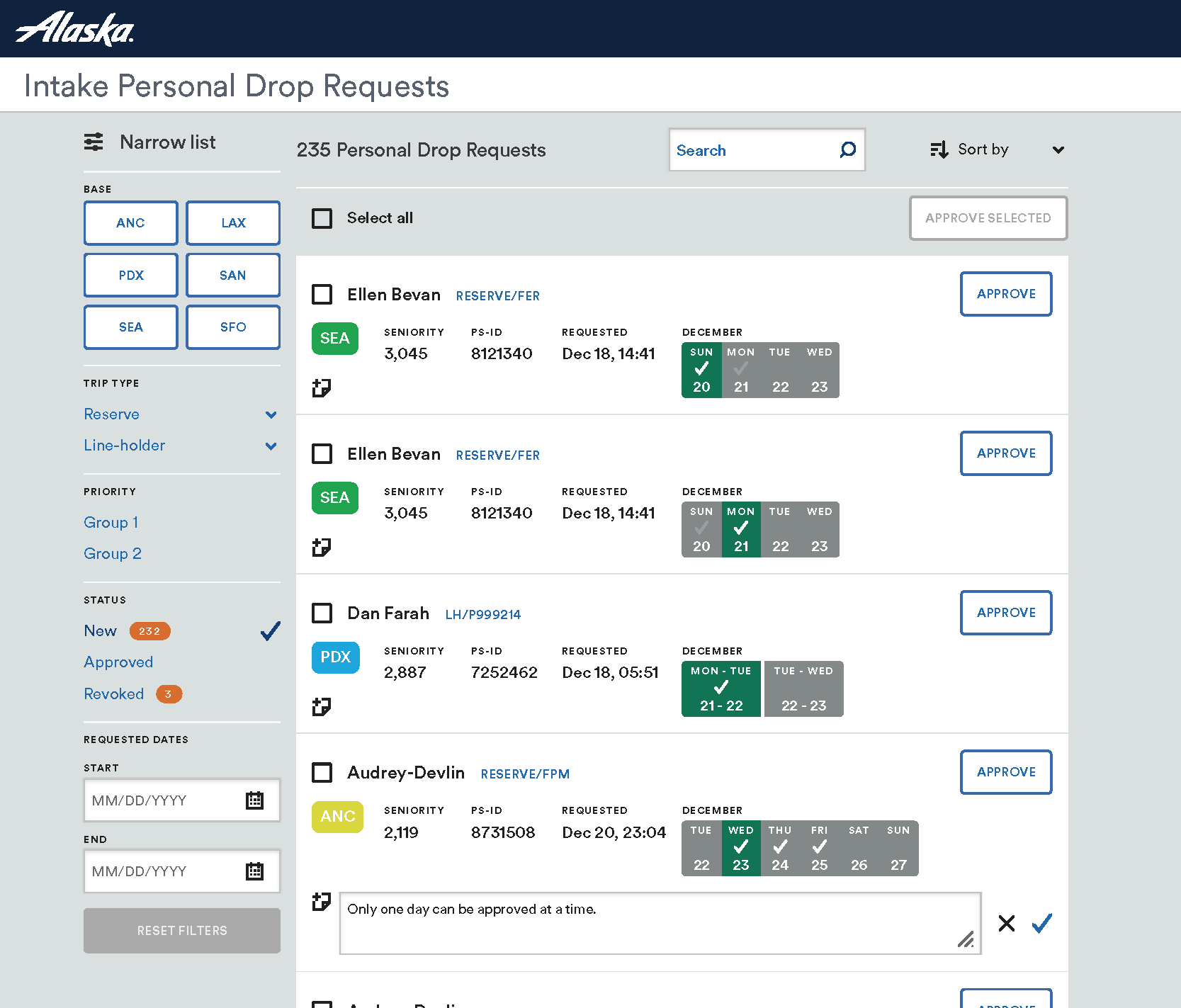Filter by PDX base
Image resolution: width=1181 pixels, height=1008 pixels.
pyautogui.click(x=131, y=276)
